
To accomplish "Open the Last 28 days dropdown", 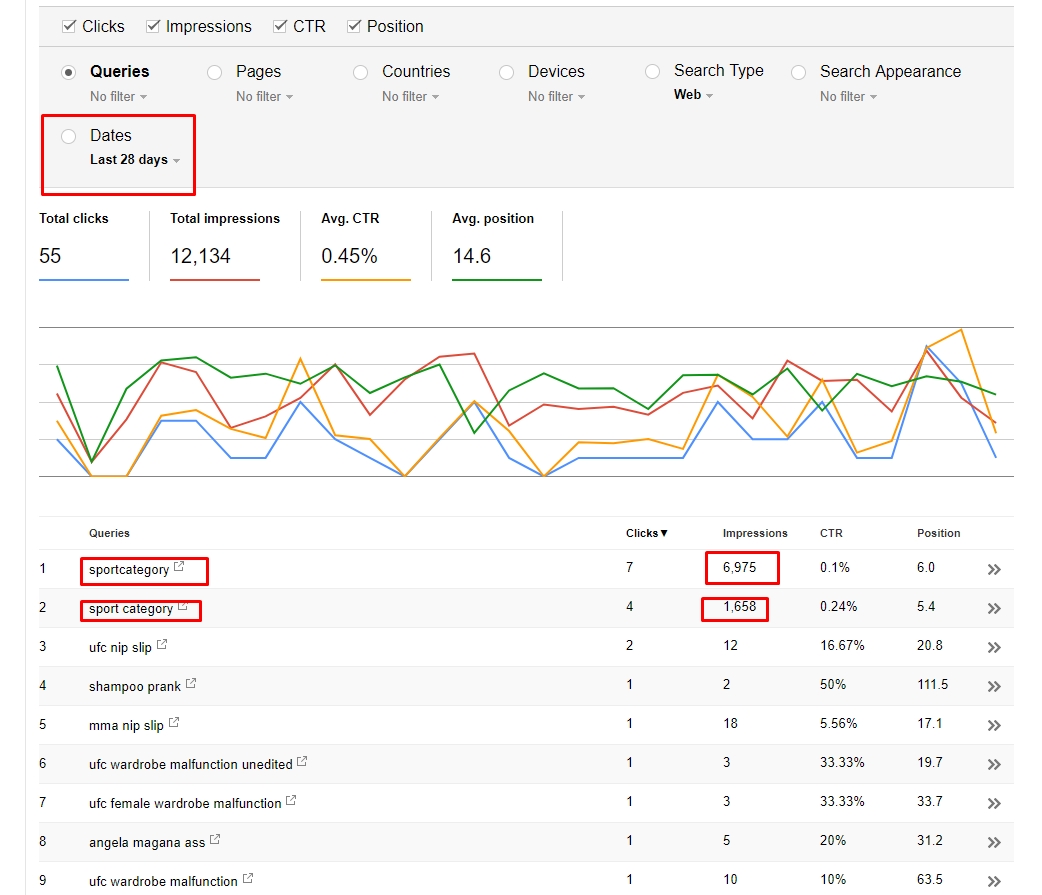I will click(x=135, y=160).
